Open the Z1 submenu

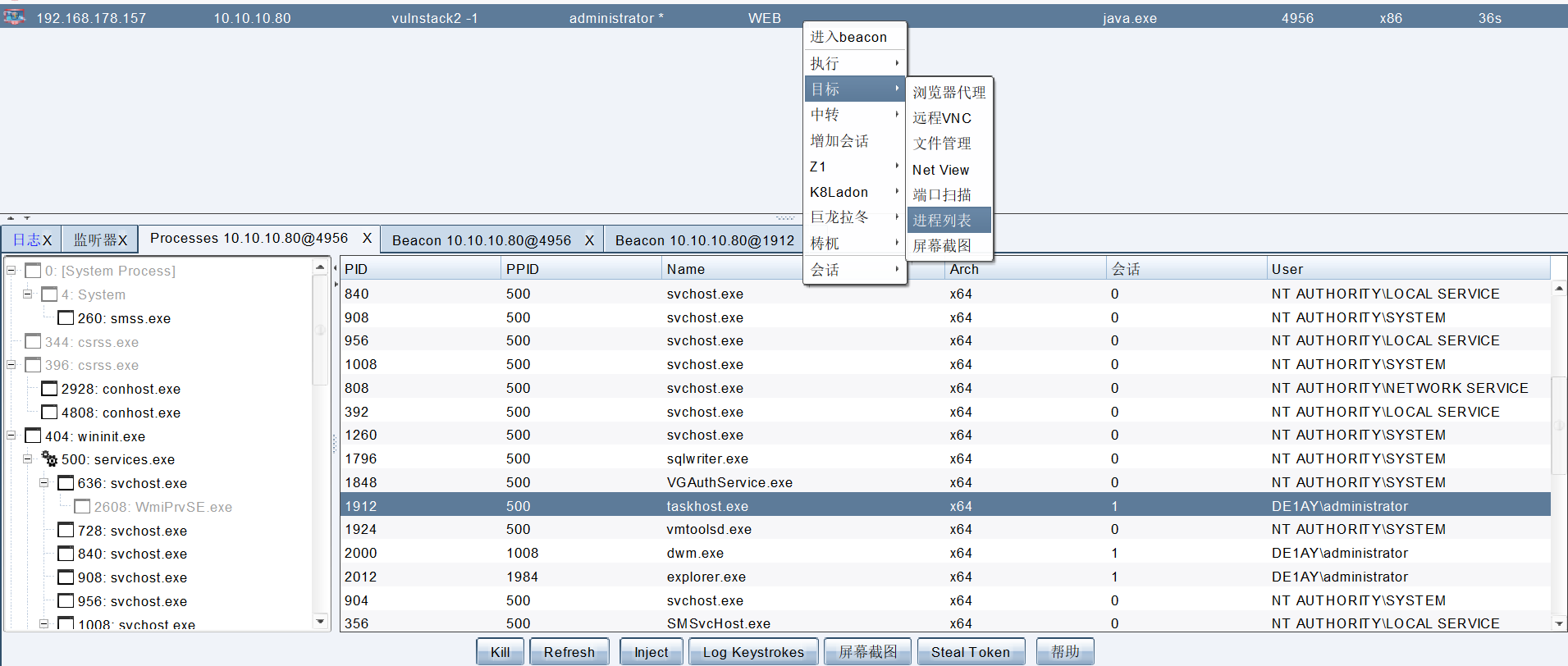855,166
